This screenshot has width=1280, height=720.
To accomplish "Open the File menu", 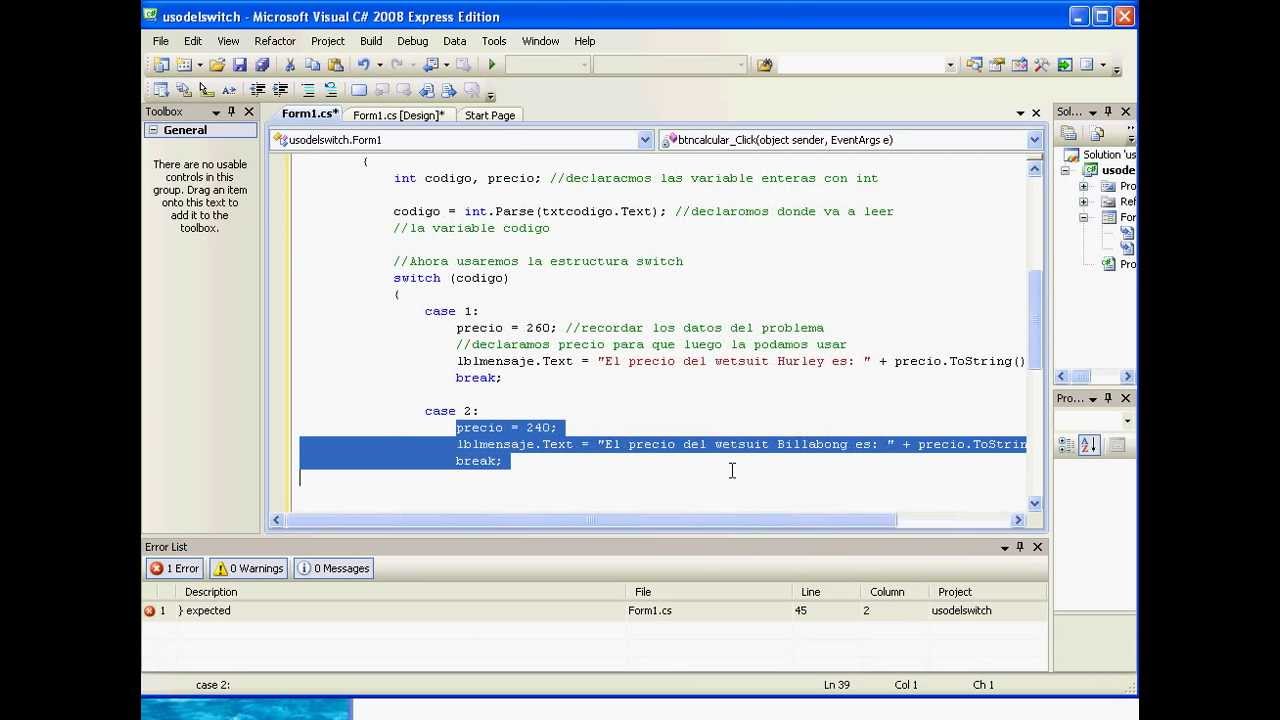I will [x=160, y=41].
